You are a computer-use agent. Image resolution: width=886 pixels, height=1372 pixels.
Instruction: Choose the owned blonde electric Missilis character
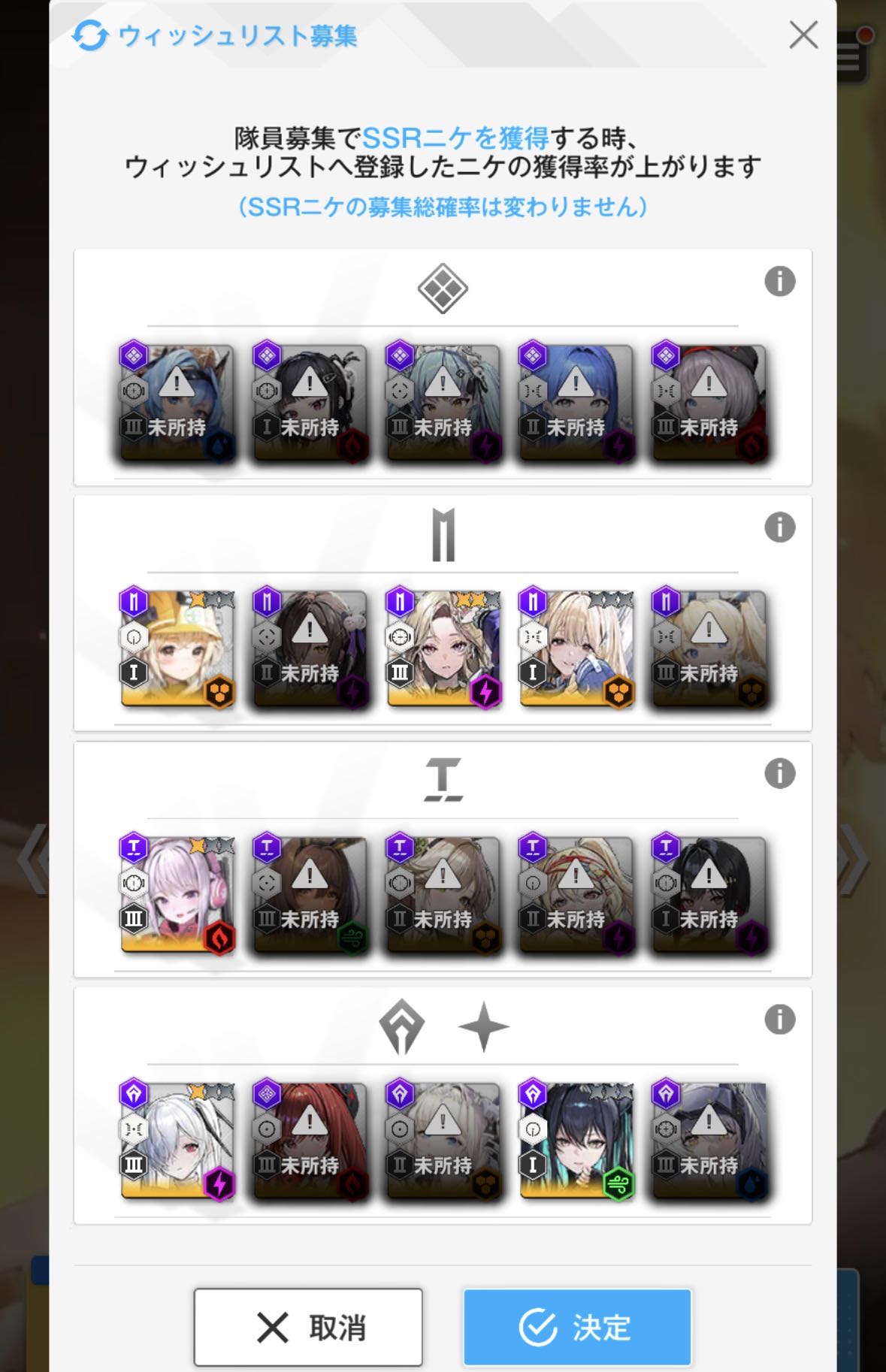pos(443,649)
